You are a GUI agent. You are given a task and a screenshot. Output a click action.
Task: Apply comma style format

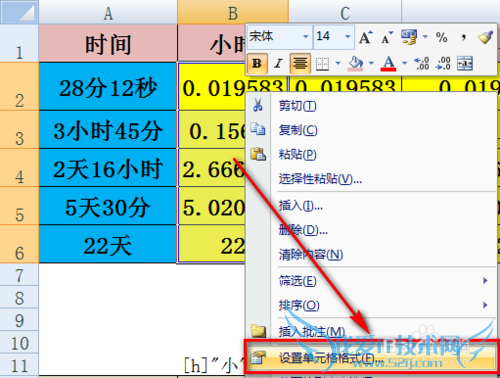464,37
